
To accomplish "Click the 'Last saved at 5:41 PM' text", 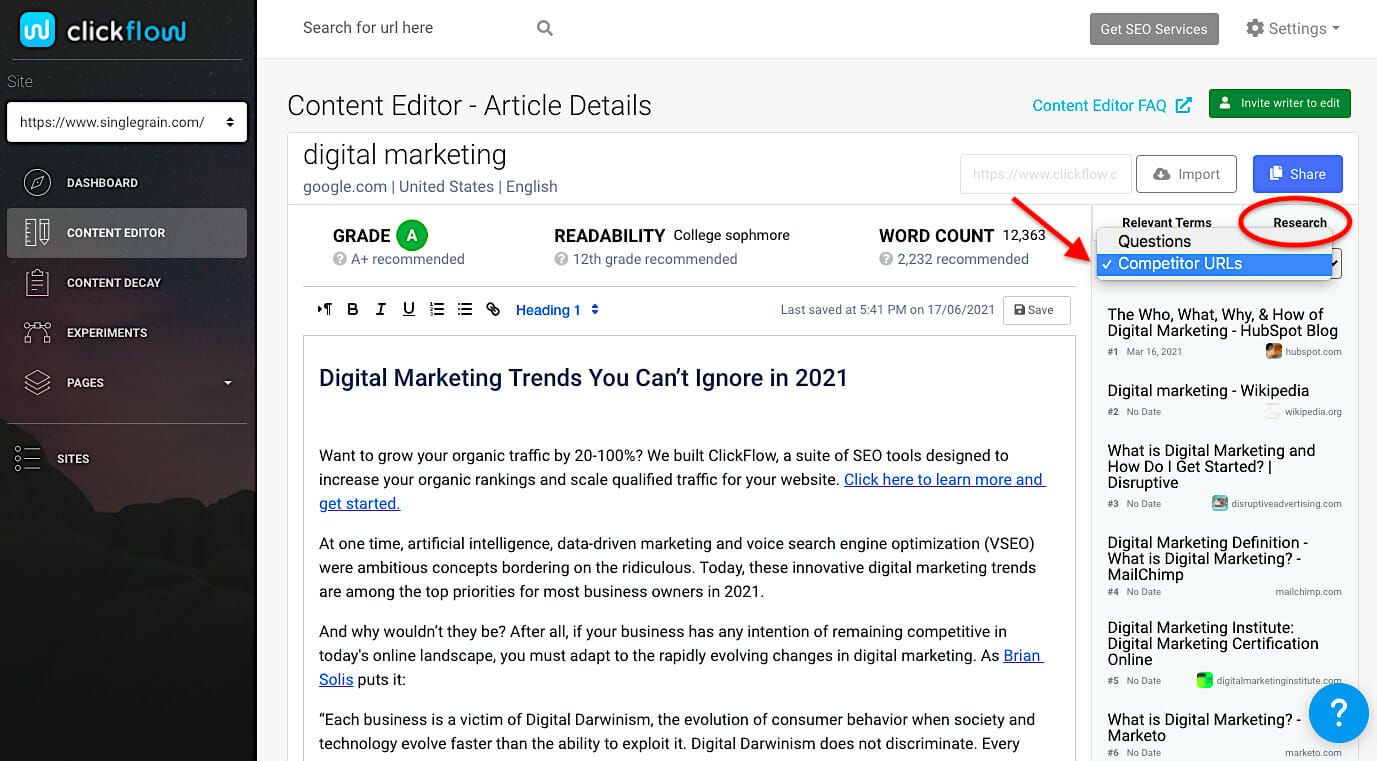I will coord(888,310).
